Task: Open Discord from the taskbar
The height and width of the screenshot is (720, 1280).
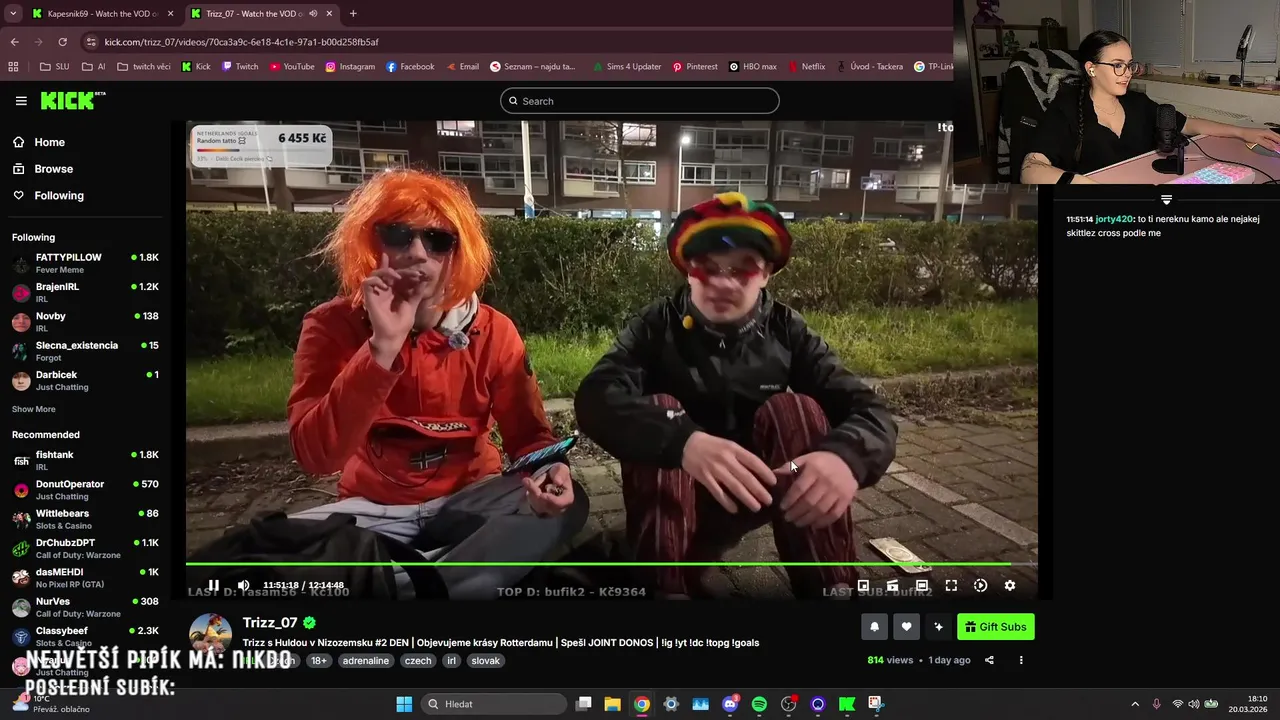Action: 730,704
